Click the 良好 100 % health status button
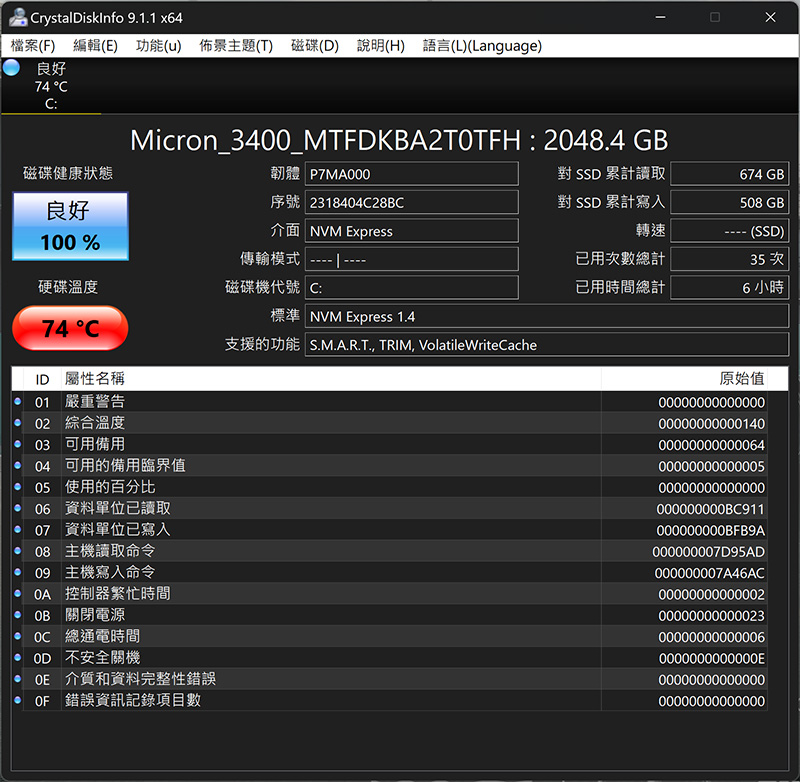Viewport: 800px width, 782px height. 70,226
